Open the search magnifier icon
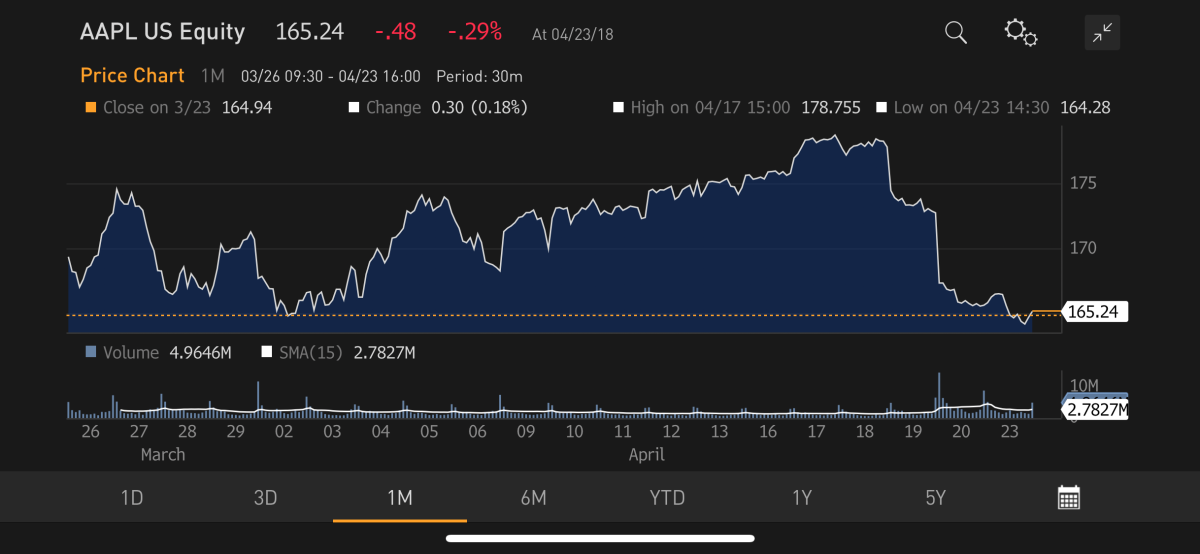The width and height of the screenshot is (1200, 554). click(956, 33)
